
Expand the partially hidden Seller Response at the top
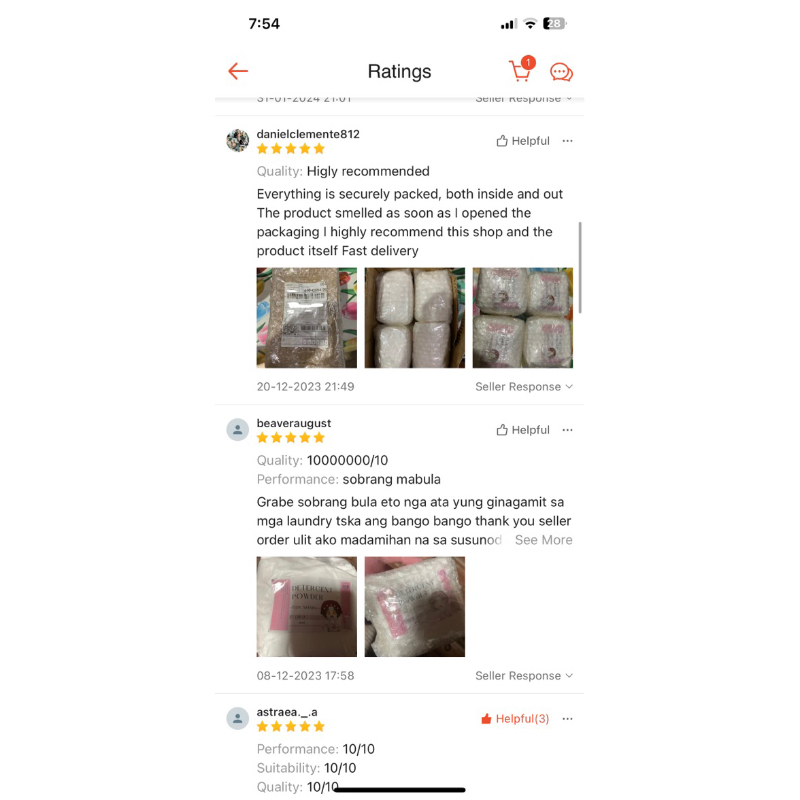[x=524, y=98]
